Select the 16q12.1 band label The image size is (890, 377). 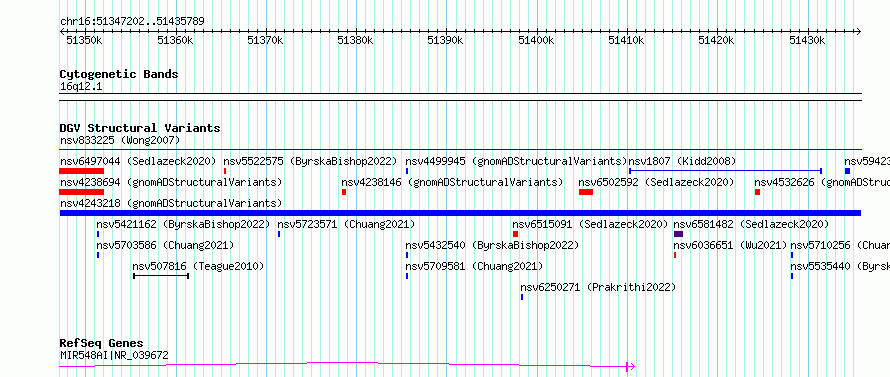tap(81, 86)
